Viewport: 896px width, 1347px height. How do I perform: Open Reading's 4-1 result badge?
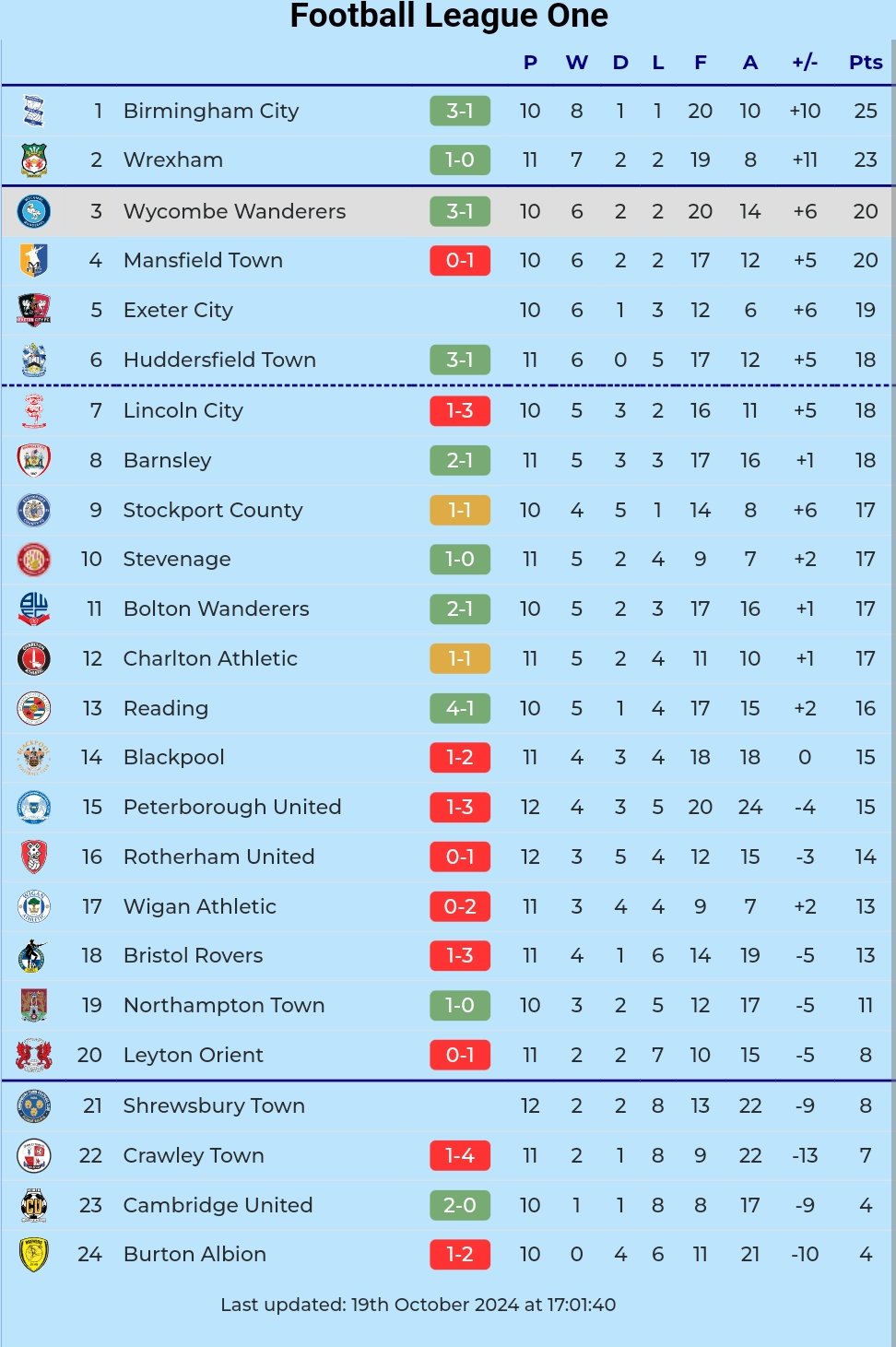pyautogui.click(x=460, y=708)
